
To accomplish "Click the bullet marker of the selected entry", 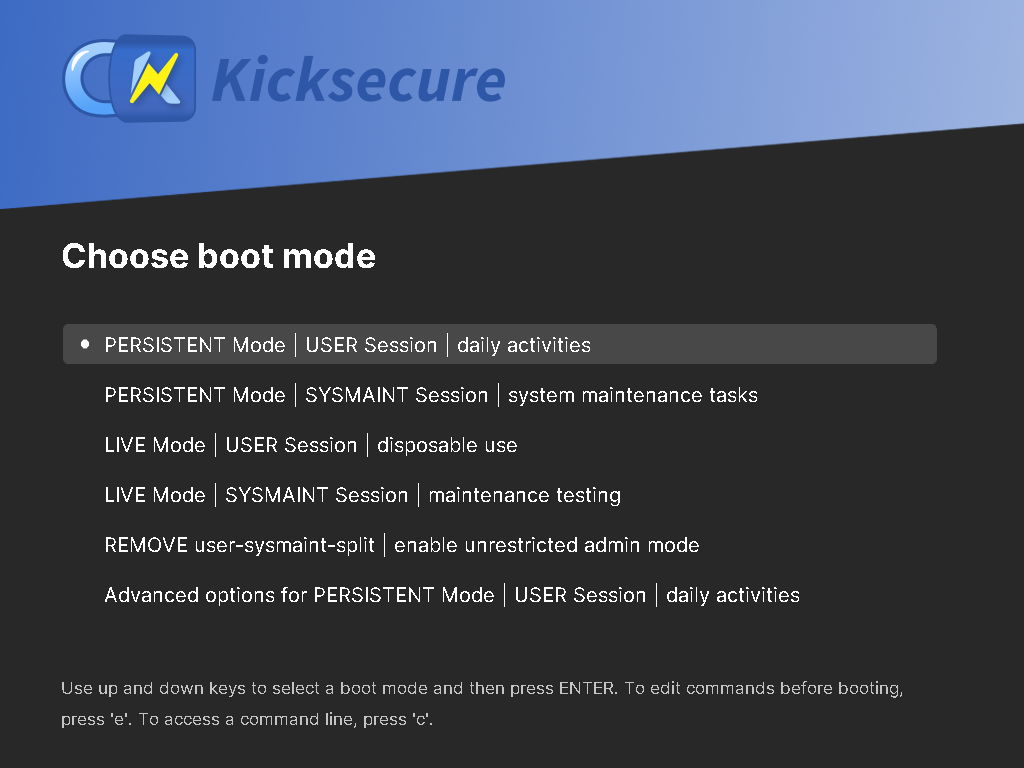I will click(x=84, y=344).
